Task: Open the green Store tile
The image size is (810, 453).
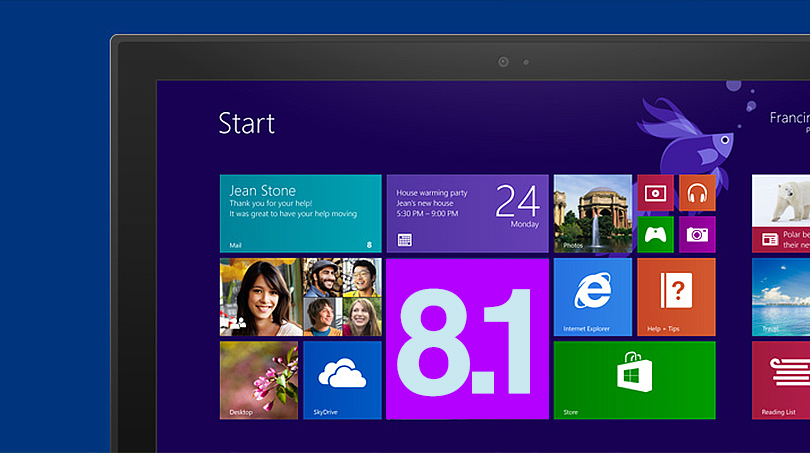Action: pyautogui.click(x=634, y=379)
